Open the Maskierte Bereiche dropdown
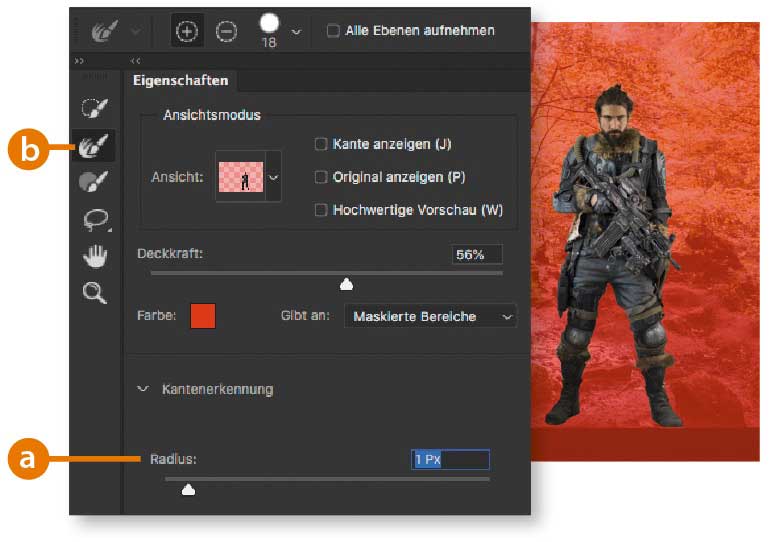The width and height of the screenshot is (778, 542). tap(430, 317)
